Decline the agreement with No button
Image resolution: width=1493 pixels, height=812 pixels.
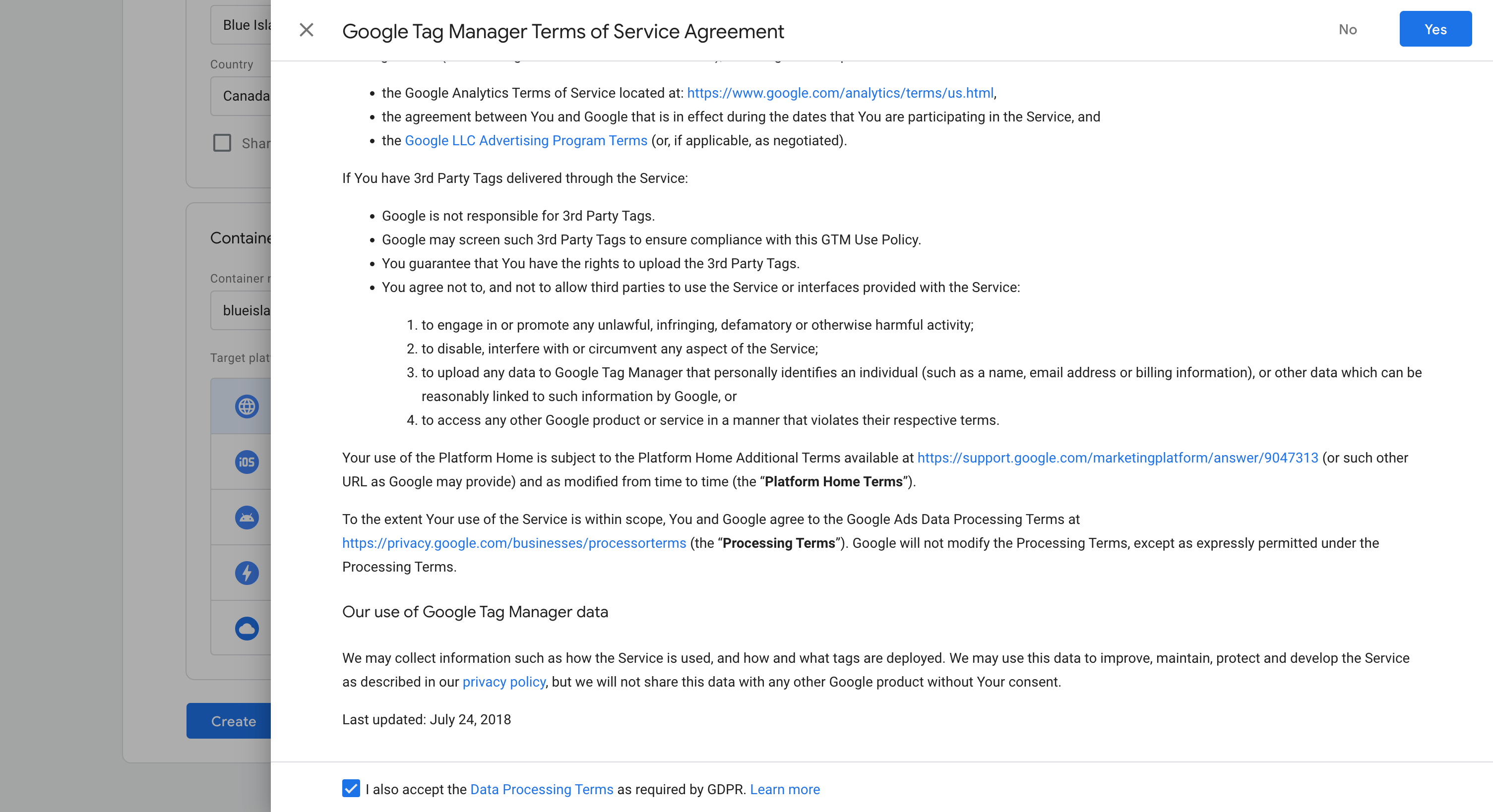pos(1348,29)
